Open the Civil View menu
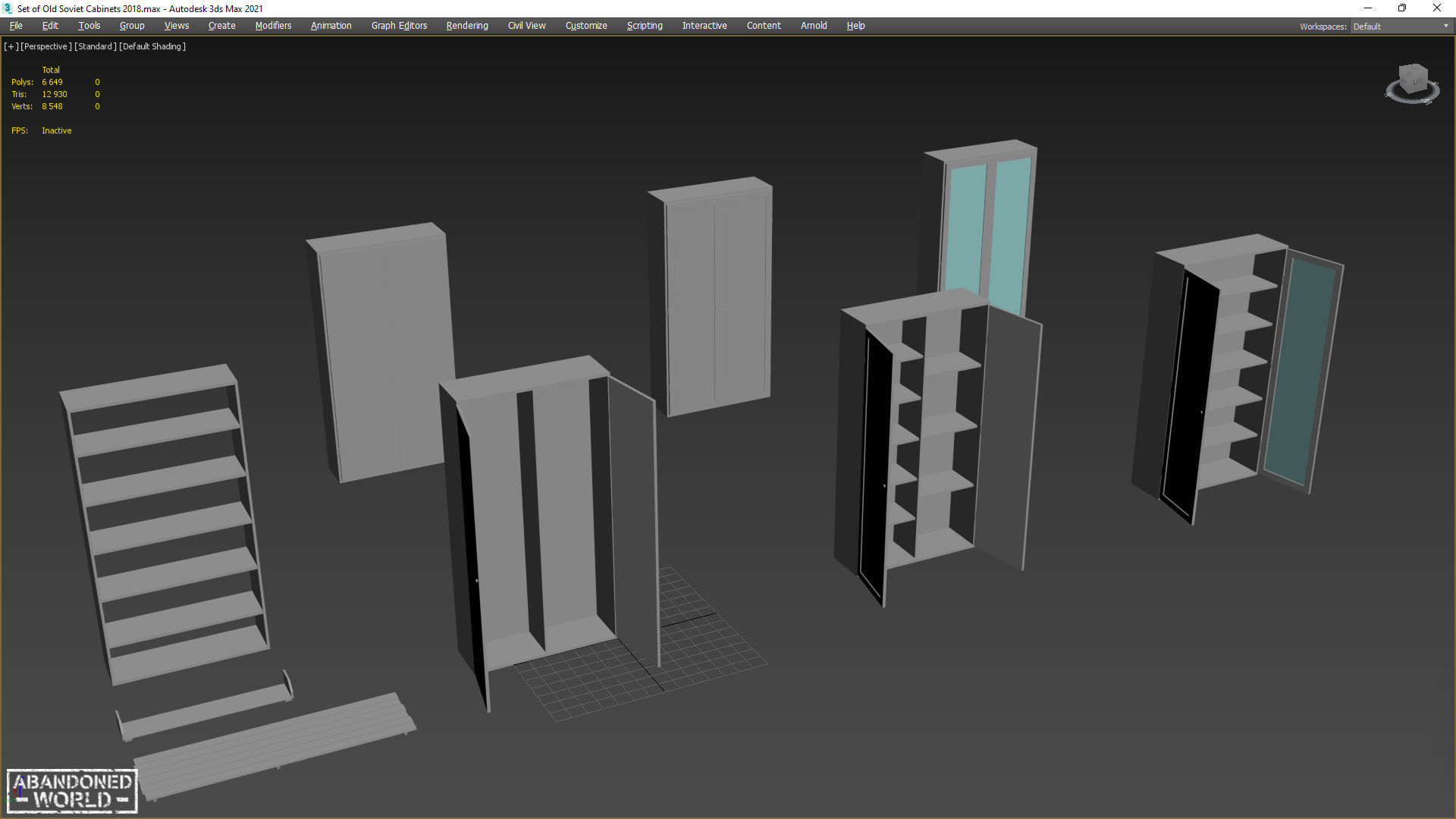This screenshot has height=819, width=1456. pyautogui.click(x=526, y=26)
